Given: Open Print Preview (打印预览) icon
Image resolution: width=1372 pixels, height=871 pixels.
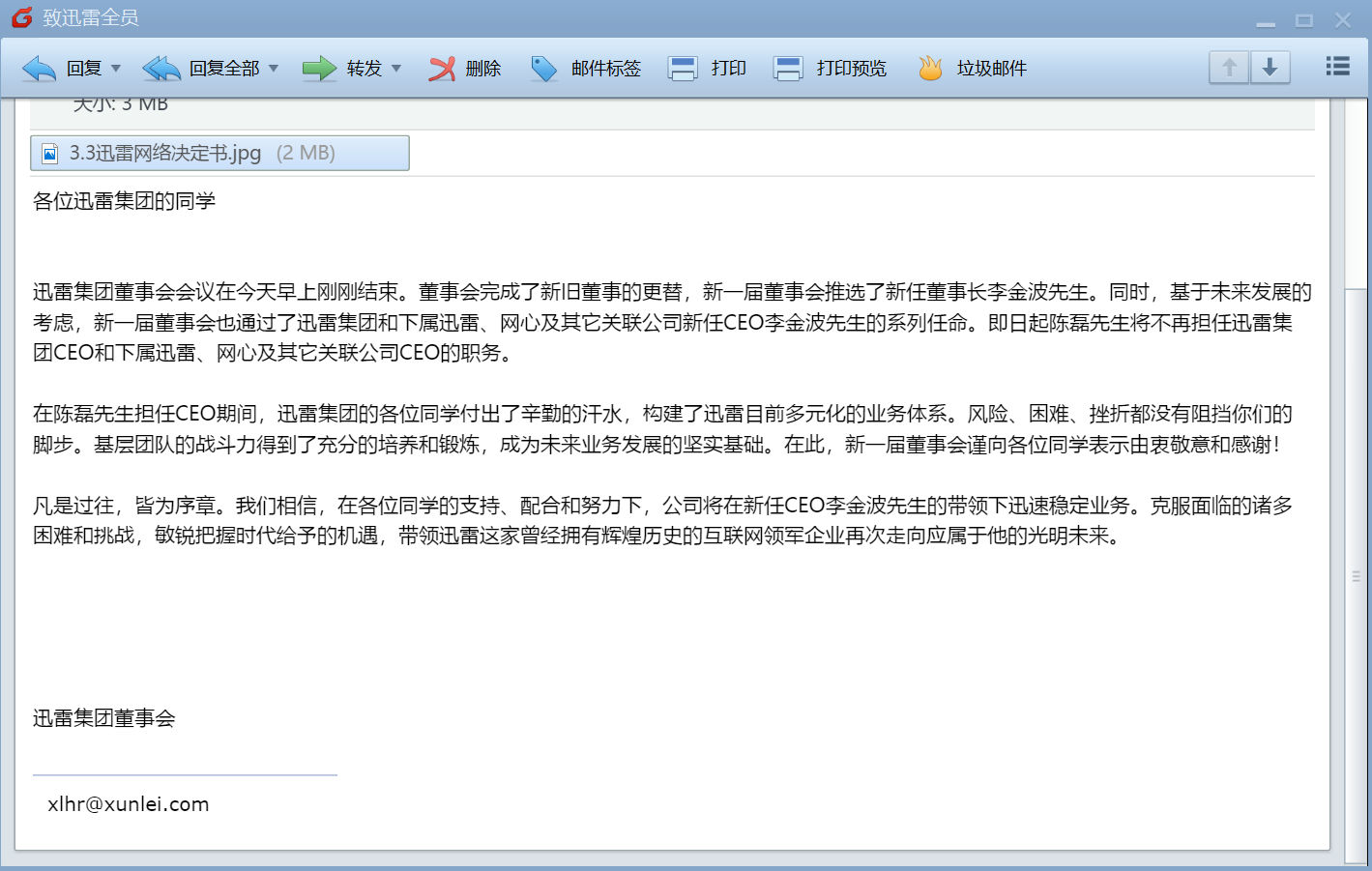Looking at the screenshot, I should coord(788,69).
